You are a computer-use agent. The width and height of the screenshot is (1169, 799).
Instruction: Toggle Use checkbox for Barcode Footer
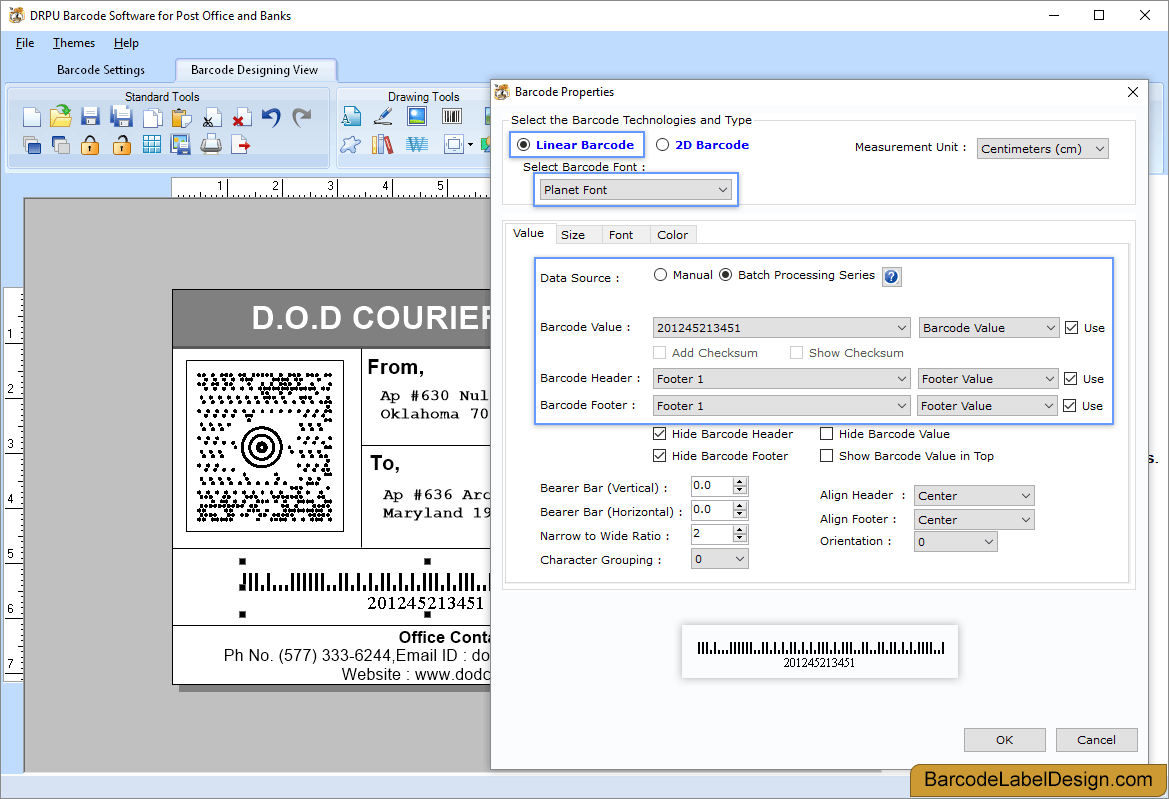(1070, 405)
